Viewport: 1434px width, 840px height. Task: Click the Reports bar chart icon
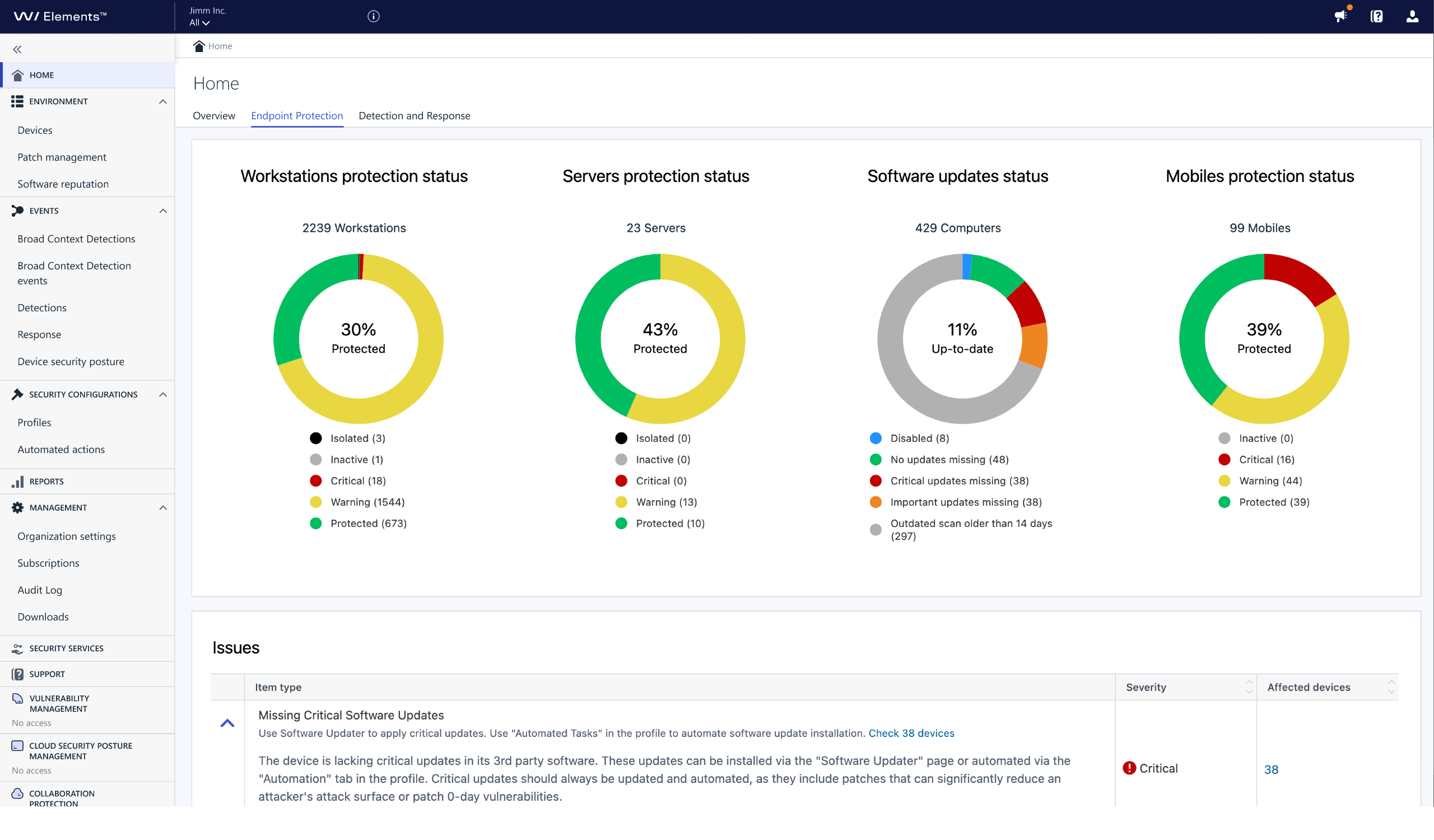[x=17, y=482]
